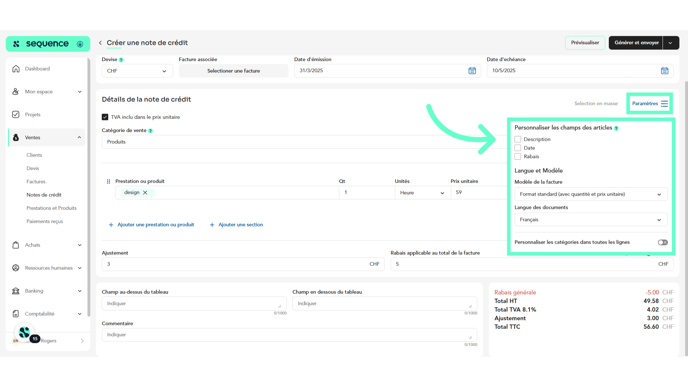Open Prestations et Produits submenu item
The image size is (688, 387).
(x=51, y=208)
